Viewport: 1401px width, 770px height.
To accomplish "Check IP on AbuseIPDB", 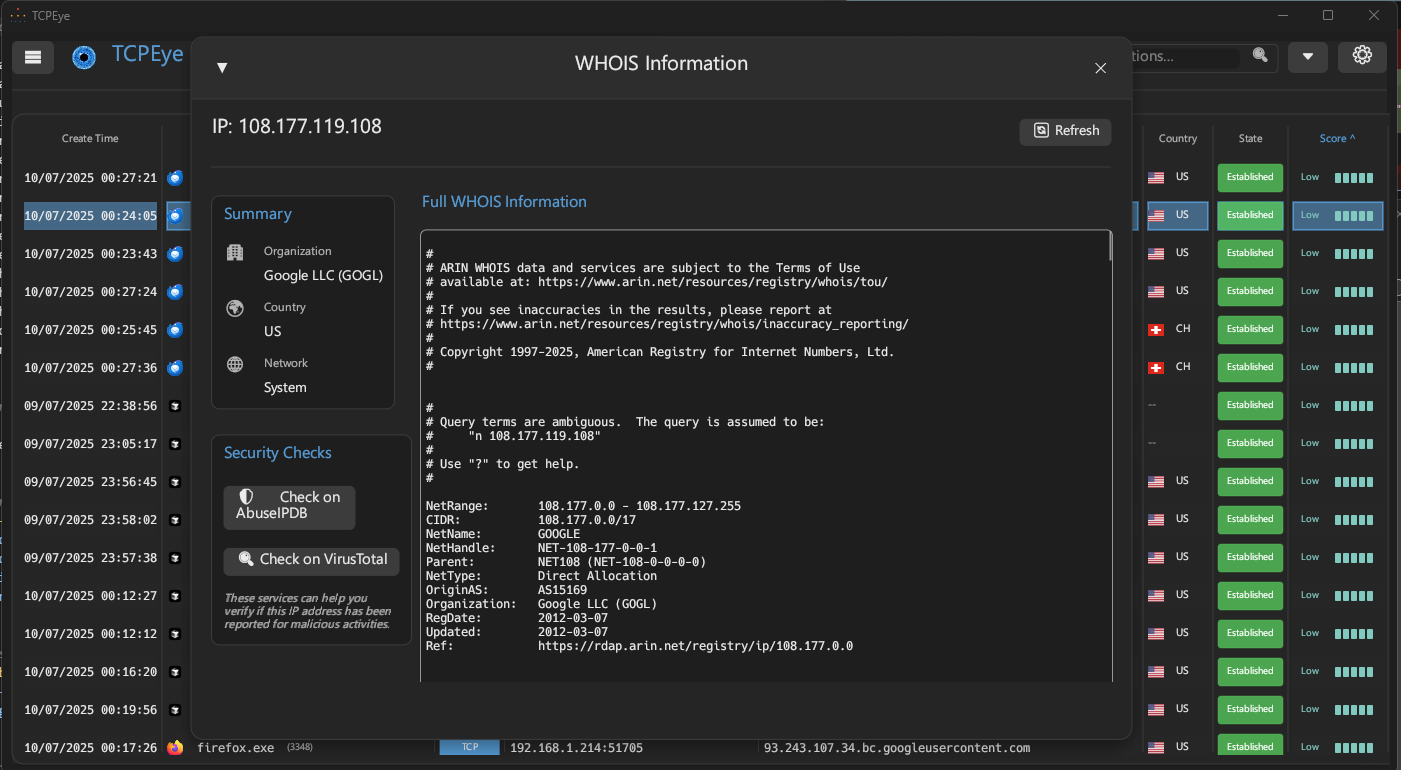I will tap(289, 507).
